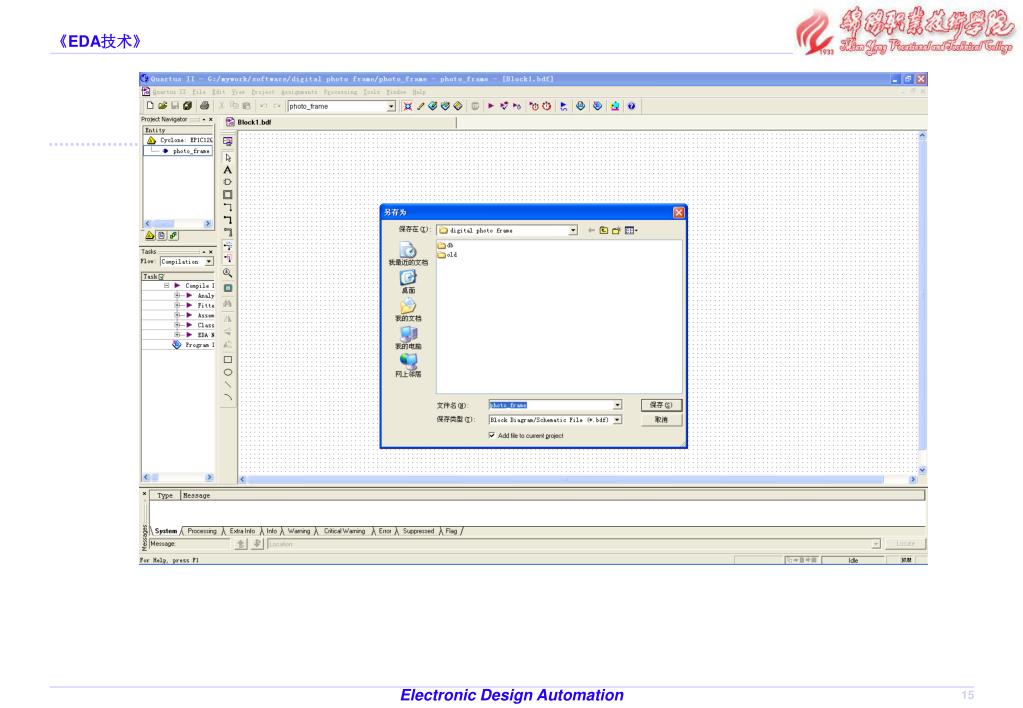Open the Assignments menu
Image resolution: width=1023 pixels, height=708 pixels.
299,92
